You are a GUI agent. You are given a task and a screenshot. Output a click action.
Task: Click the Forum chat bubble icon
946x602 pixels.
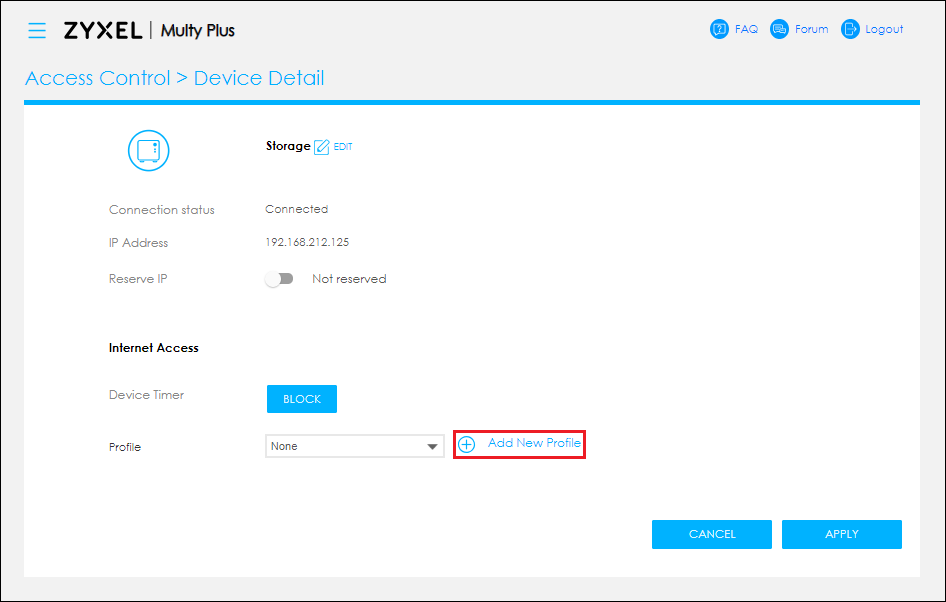[x=779, y=29]
